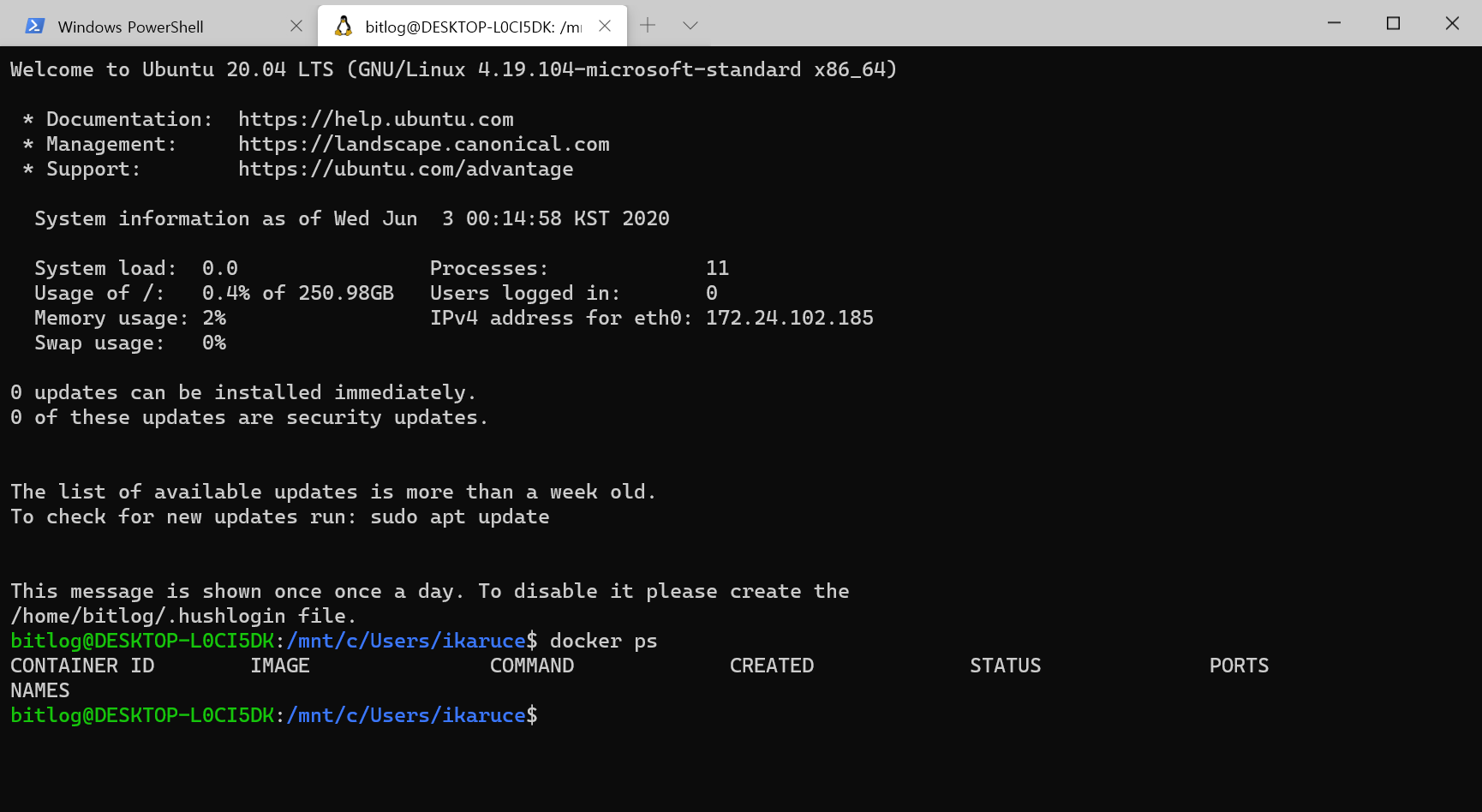The image size is (1482, 812).
Task: Click the Linux penguin tab icon
Action: (344, 26)
